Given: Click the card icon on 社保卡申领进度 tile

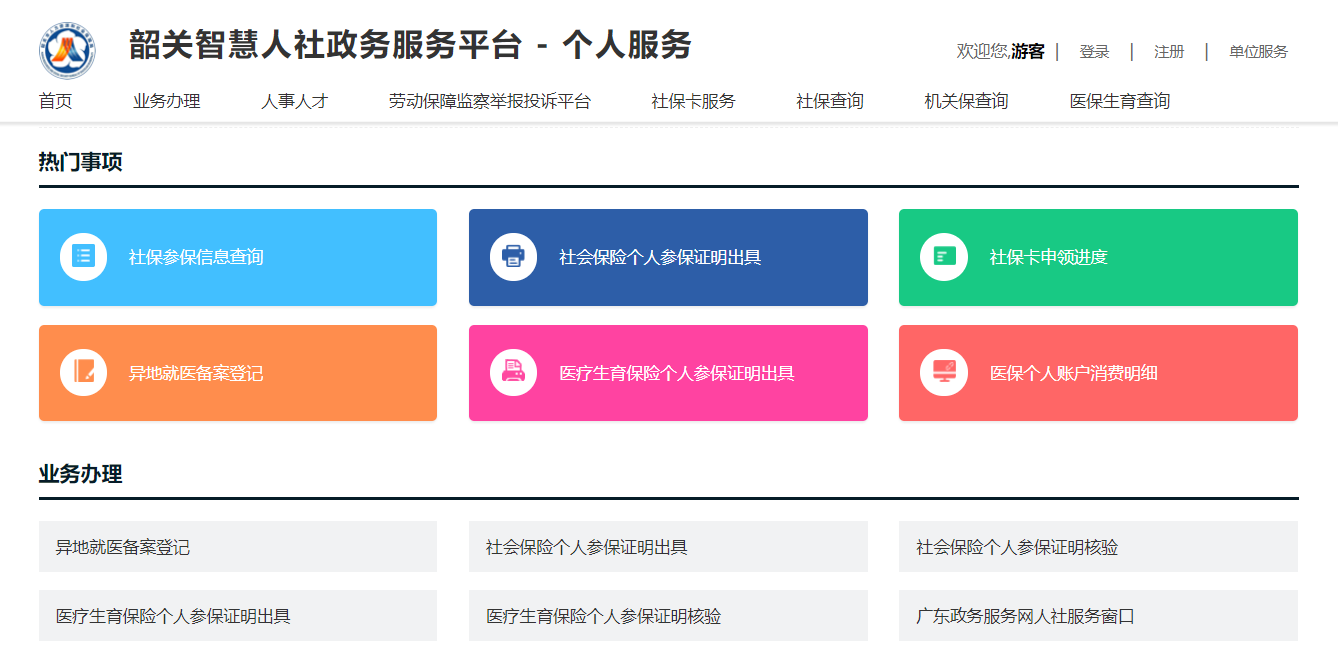Looking at the screenshot, I should (943, 257).
